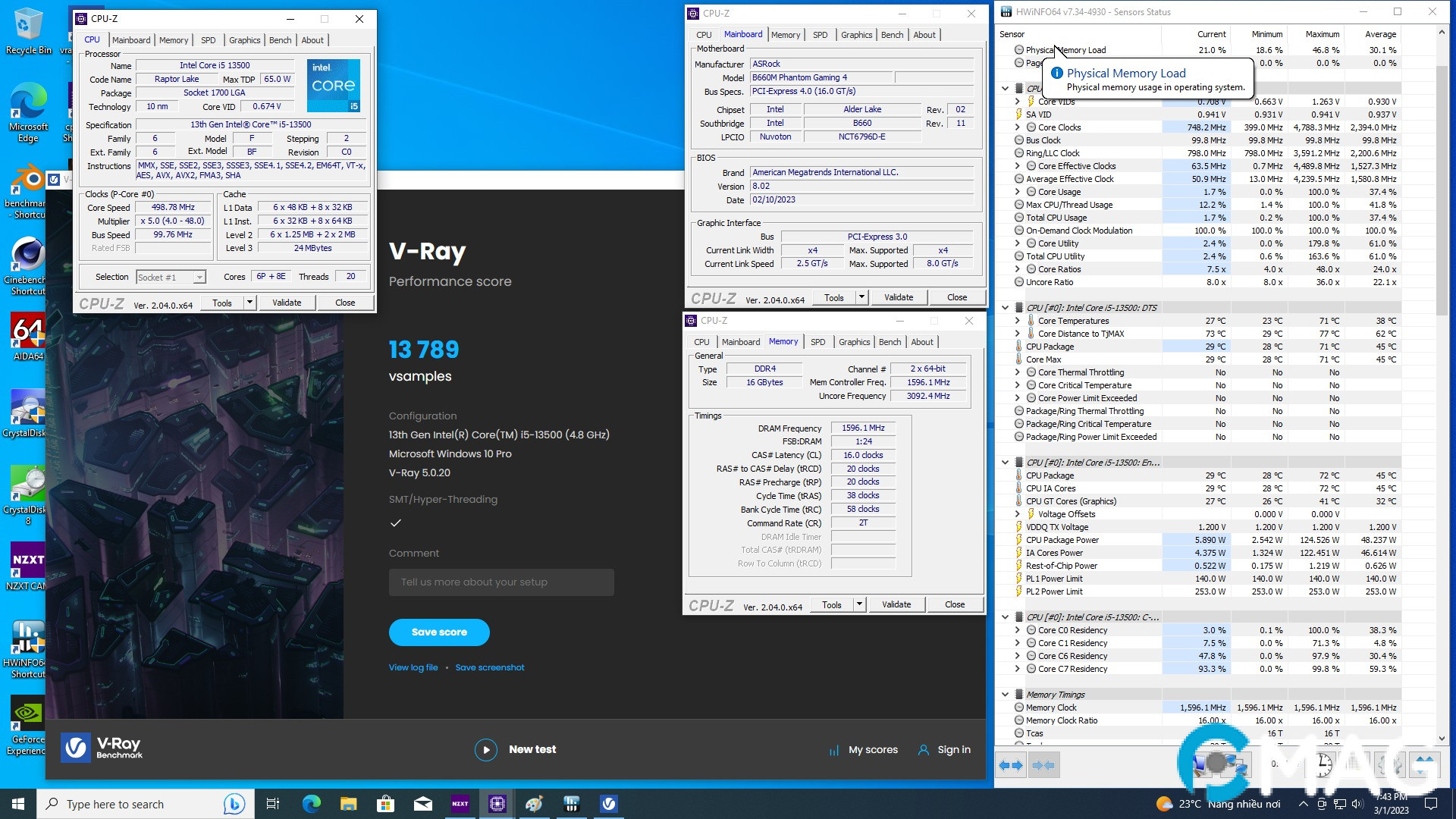Open the View log file link

413,668
